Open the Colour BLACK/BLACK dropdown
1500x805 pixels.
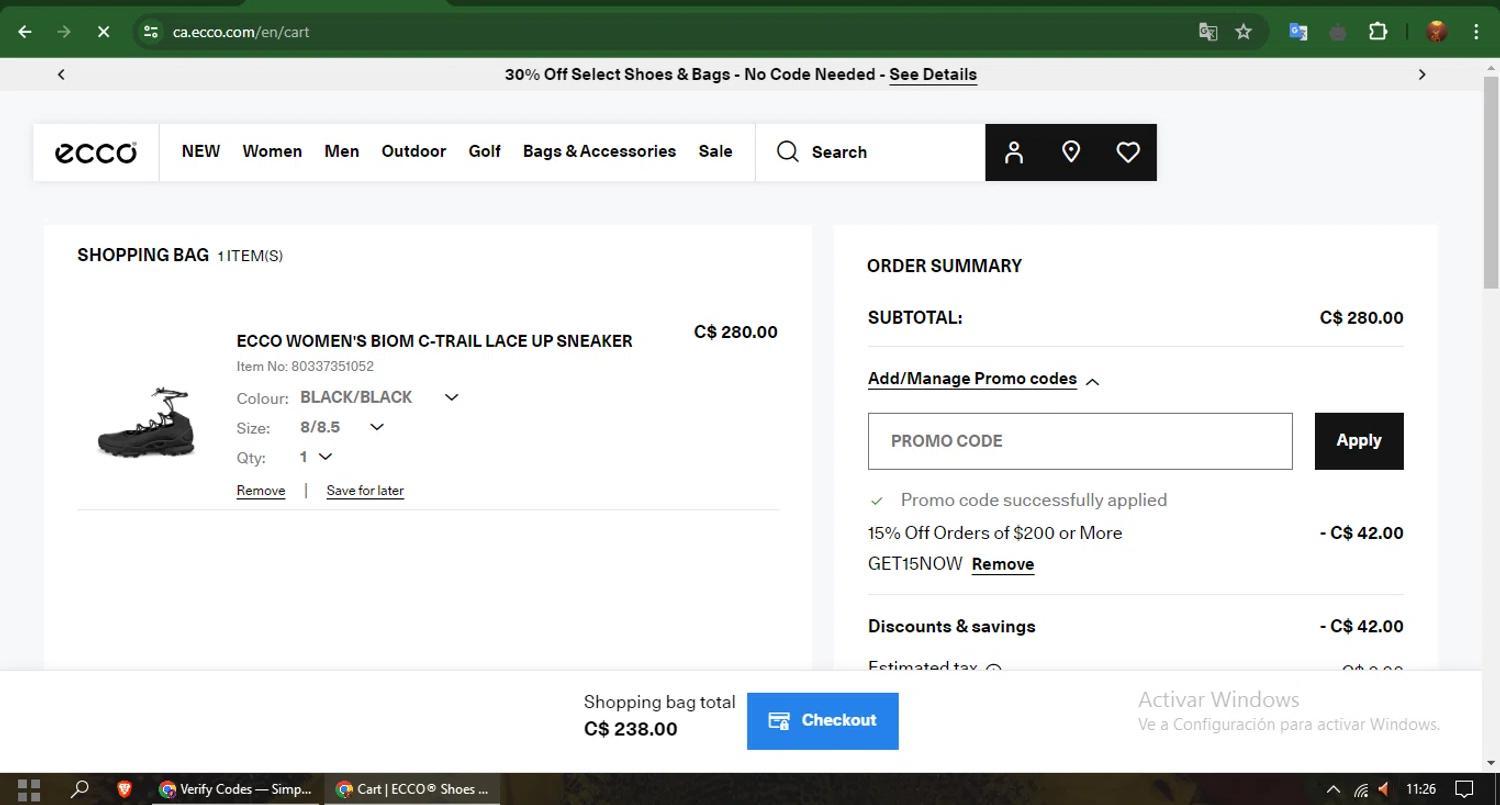pyautogui.click(x=379, y=397)
